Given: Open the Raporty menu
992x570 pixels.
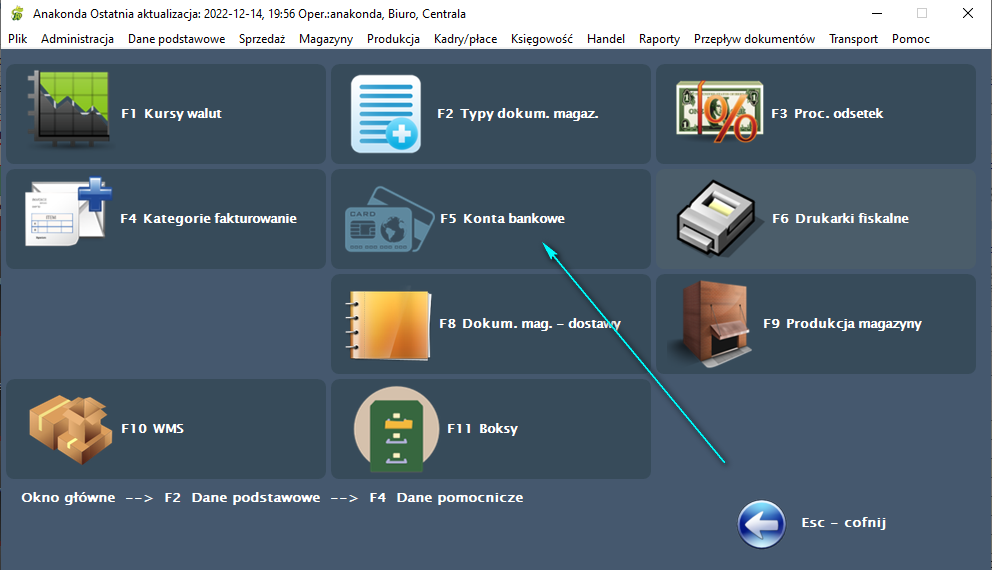Looking at the screenshot, I should tap(659, 39).
